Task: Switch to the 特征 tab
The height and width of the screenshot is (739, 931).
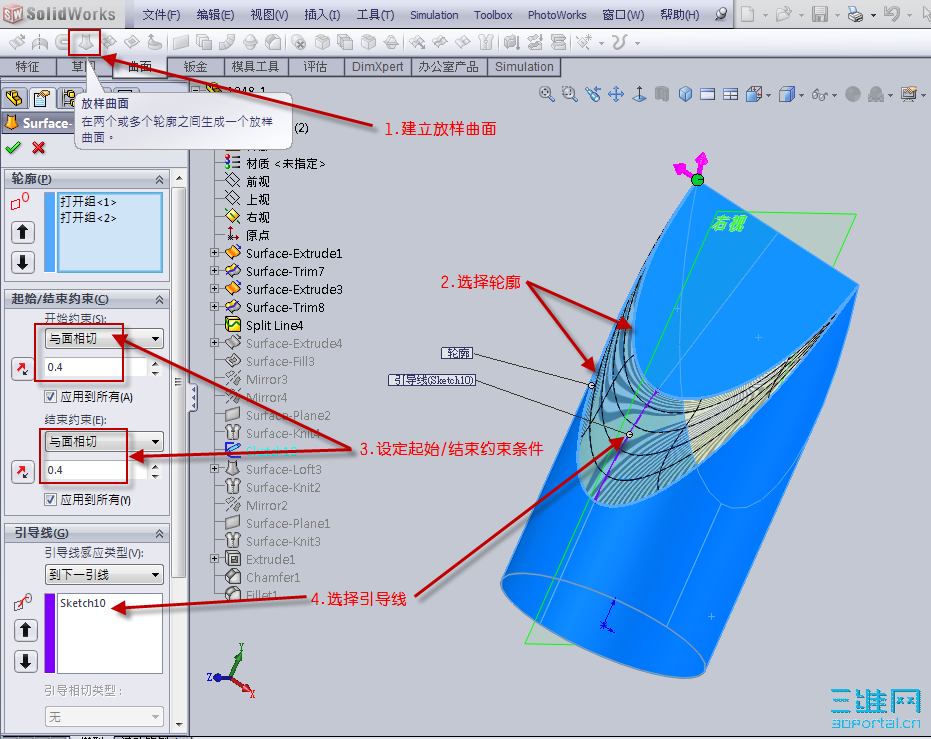Action: pos(27,66)
